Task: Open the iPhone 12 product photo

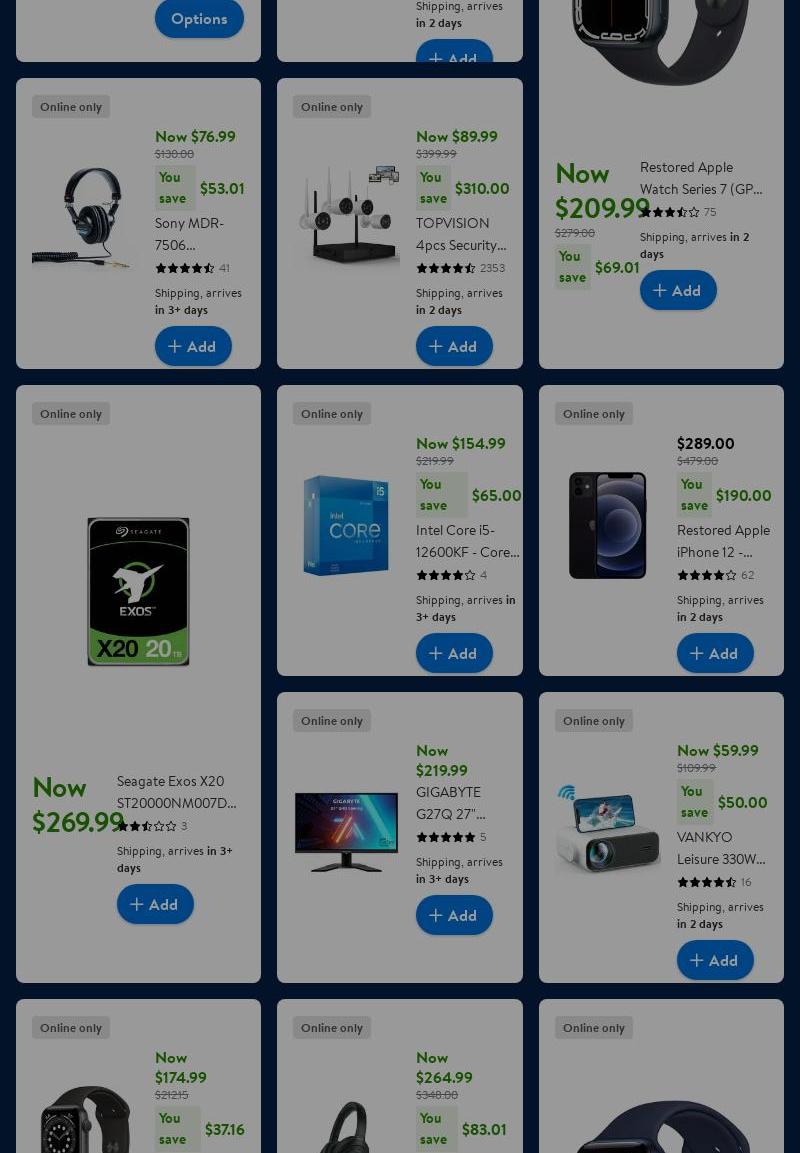Action: tap(607, 524)
